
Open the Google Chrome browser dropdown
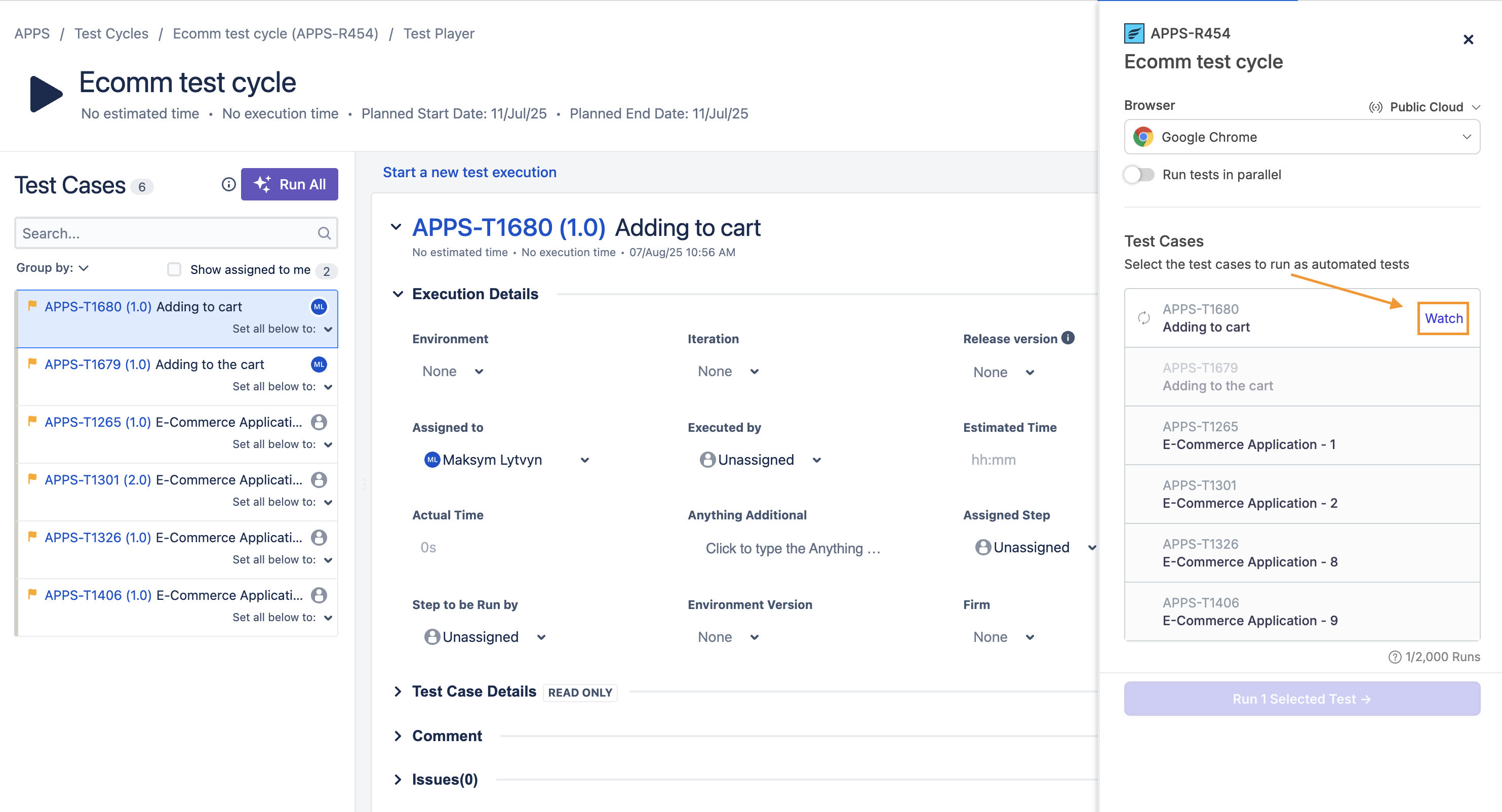click(x=1301, y=137)
